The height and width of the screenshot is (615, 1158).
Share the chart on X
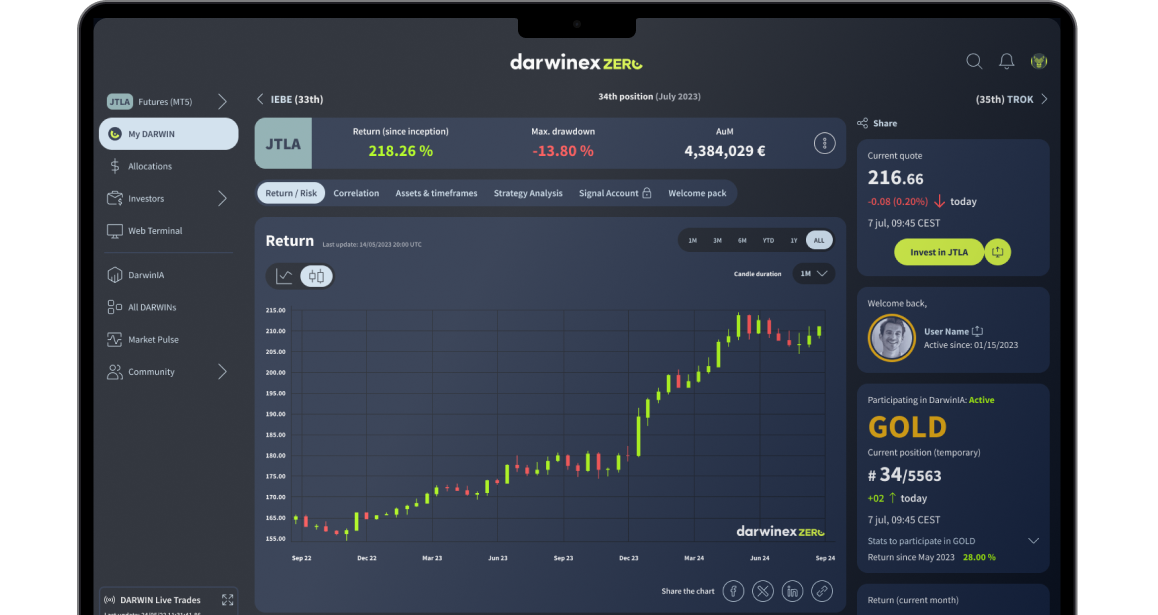(x=763, y=591)
